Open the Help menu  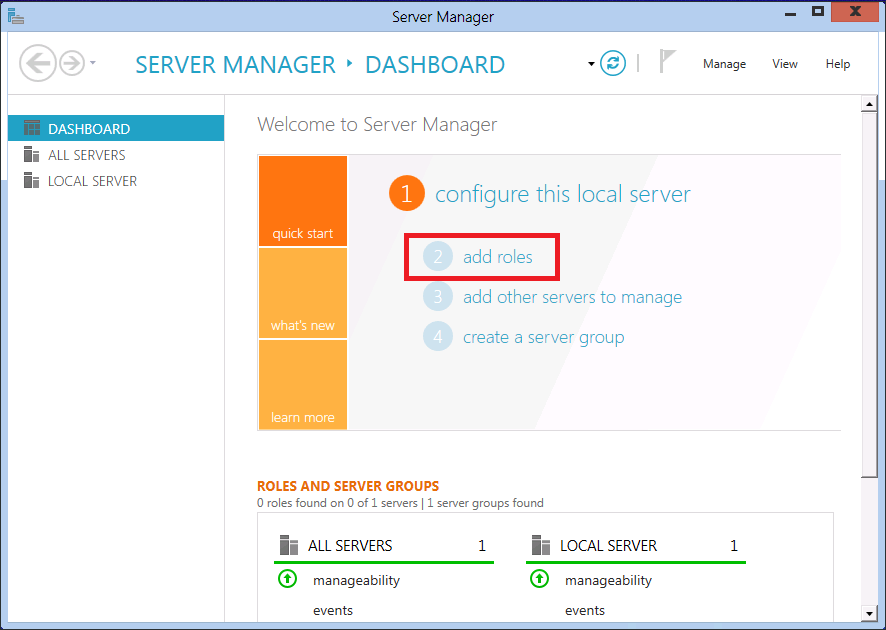pyautogui.click(x=838, y=64)
